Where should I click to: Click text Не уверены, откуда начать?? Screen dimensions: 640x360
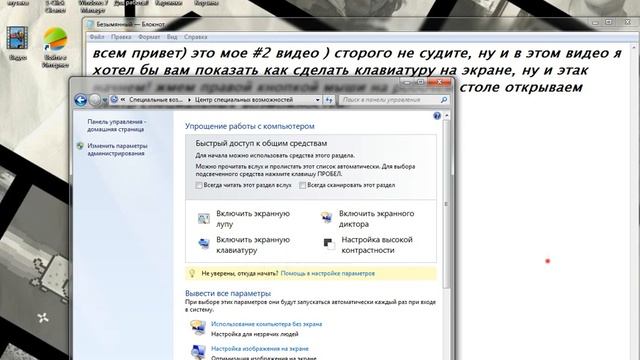240,273
